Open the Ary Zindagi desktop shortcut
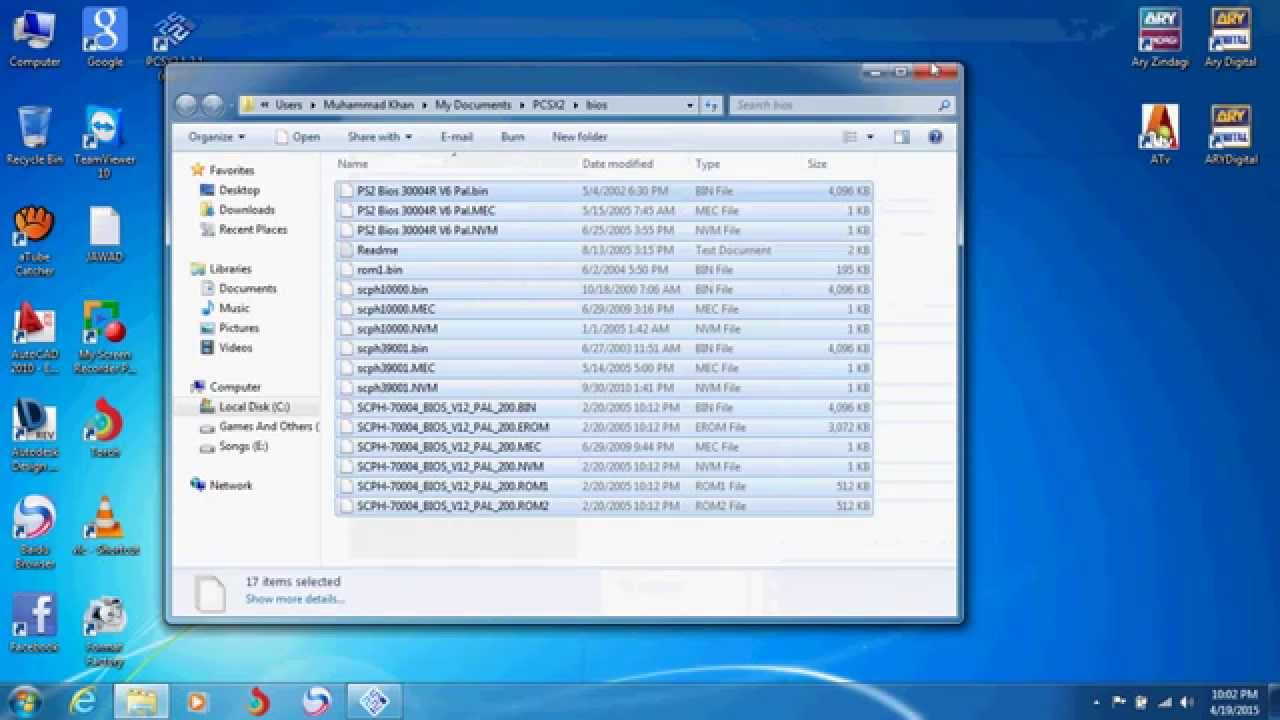 1160,38
